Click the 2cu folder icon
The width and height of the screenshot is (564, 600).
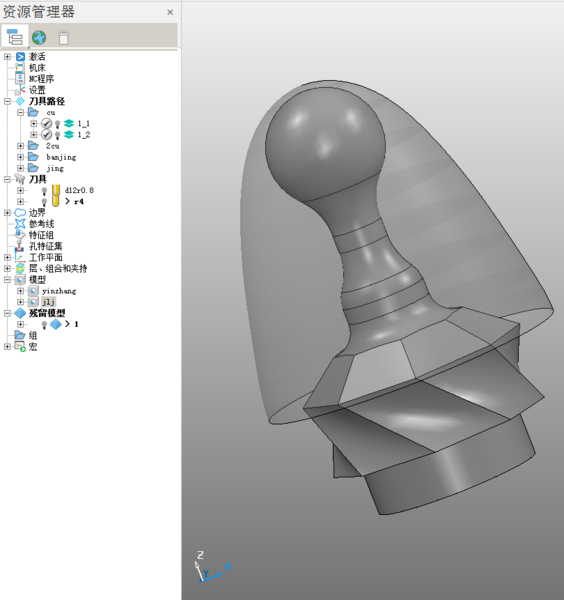coord(33,146)
